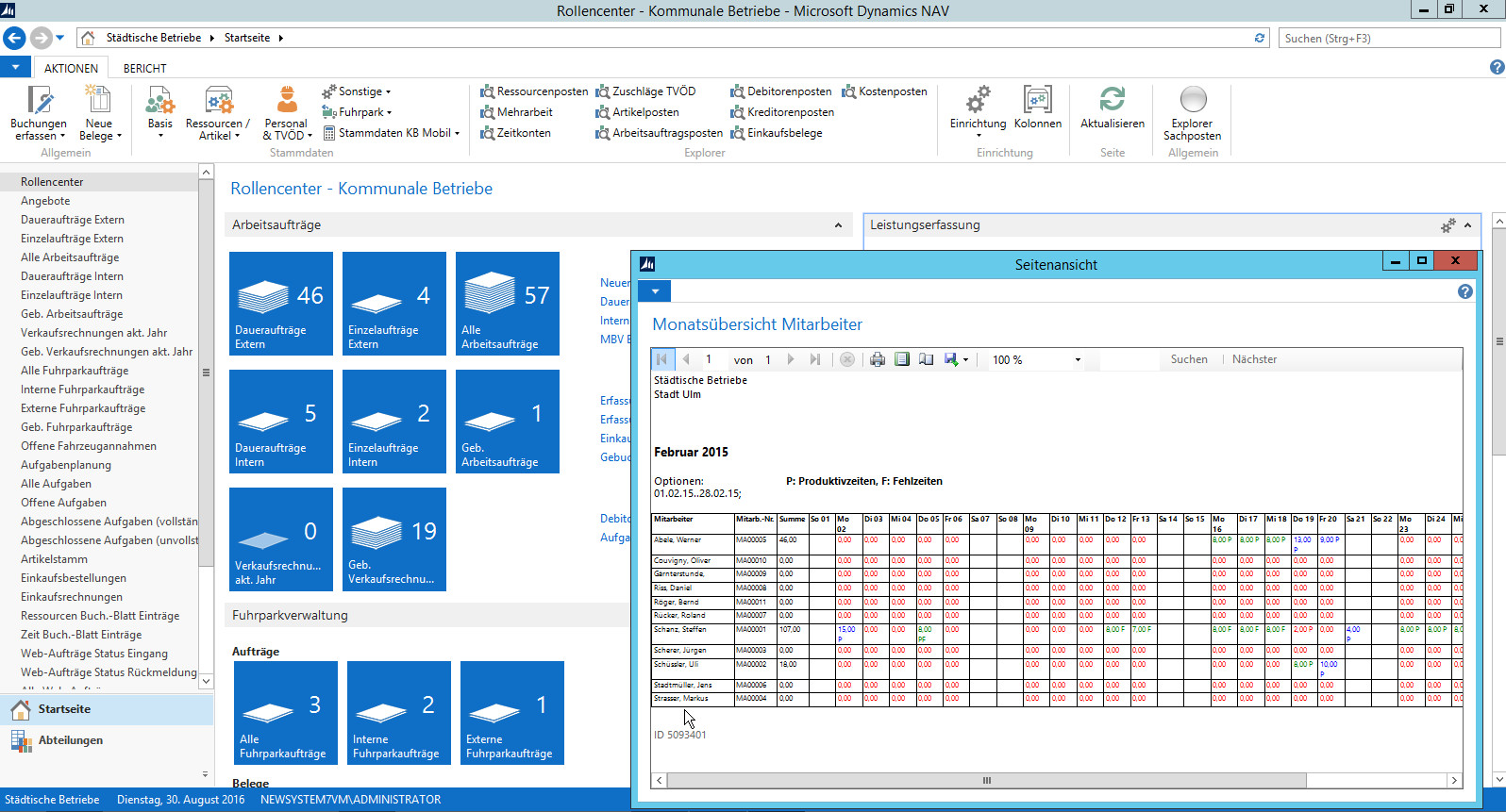This screenshot has width=1506, height=812.
Task: Click Suchen in report preview toolbar
Action: tap(1189, 359)
